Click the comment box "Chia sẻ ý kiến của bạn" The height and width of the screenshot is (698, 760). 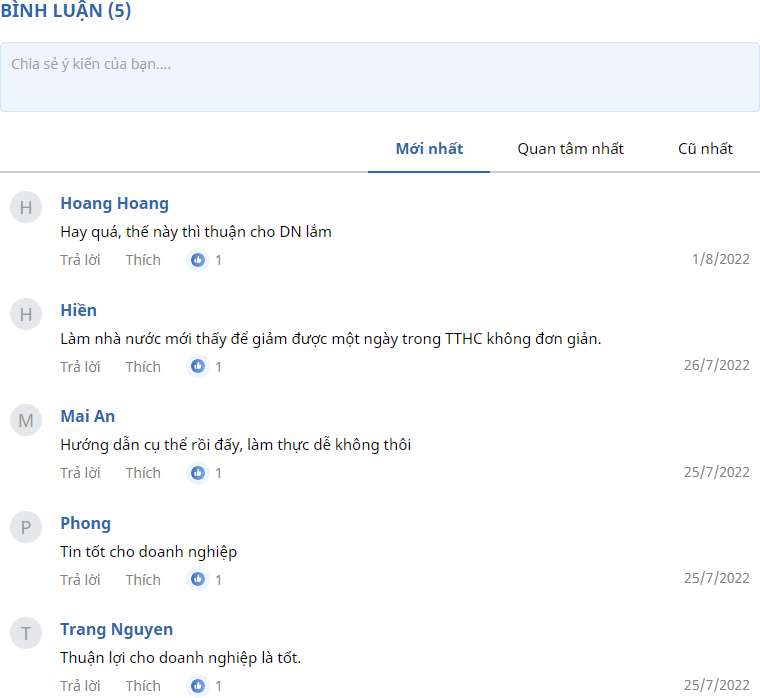tap(380, 77)
